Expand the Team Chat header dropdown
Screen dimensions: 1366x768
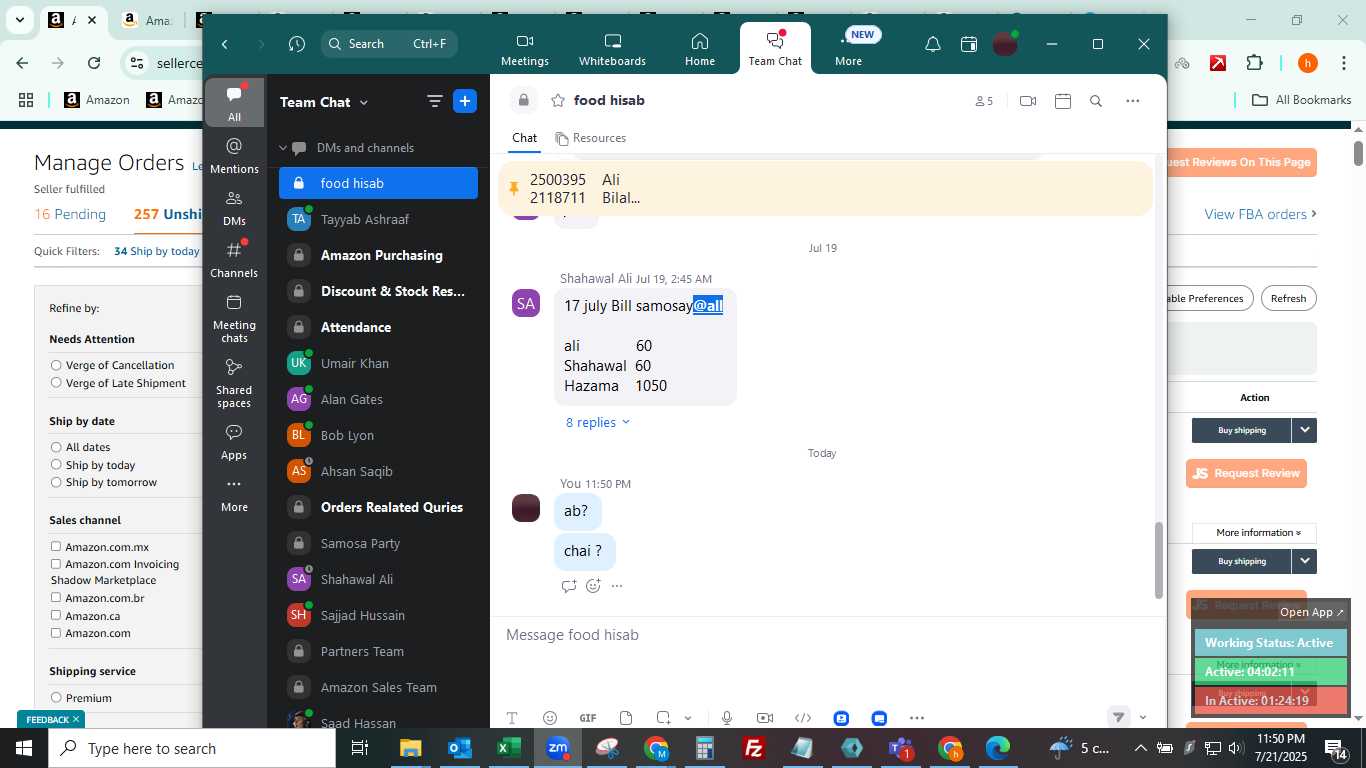364,102
